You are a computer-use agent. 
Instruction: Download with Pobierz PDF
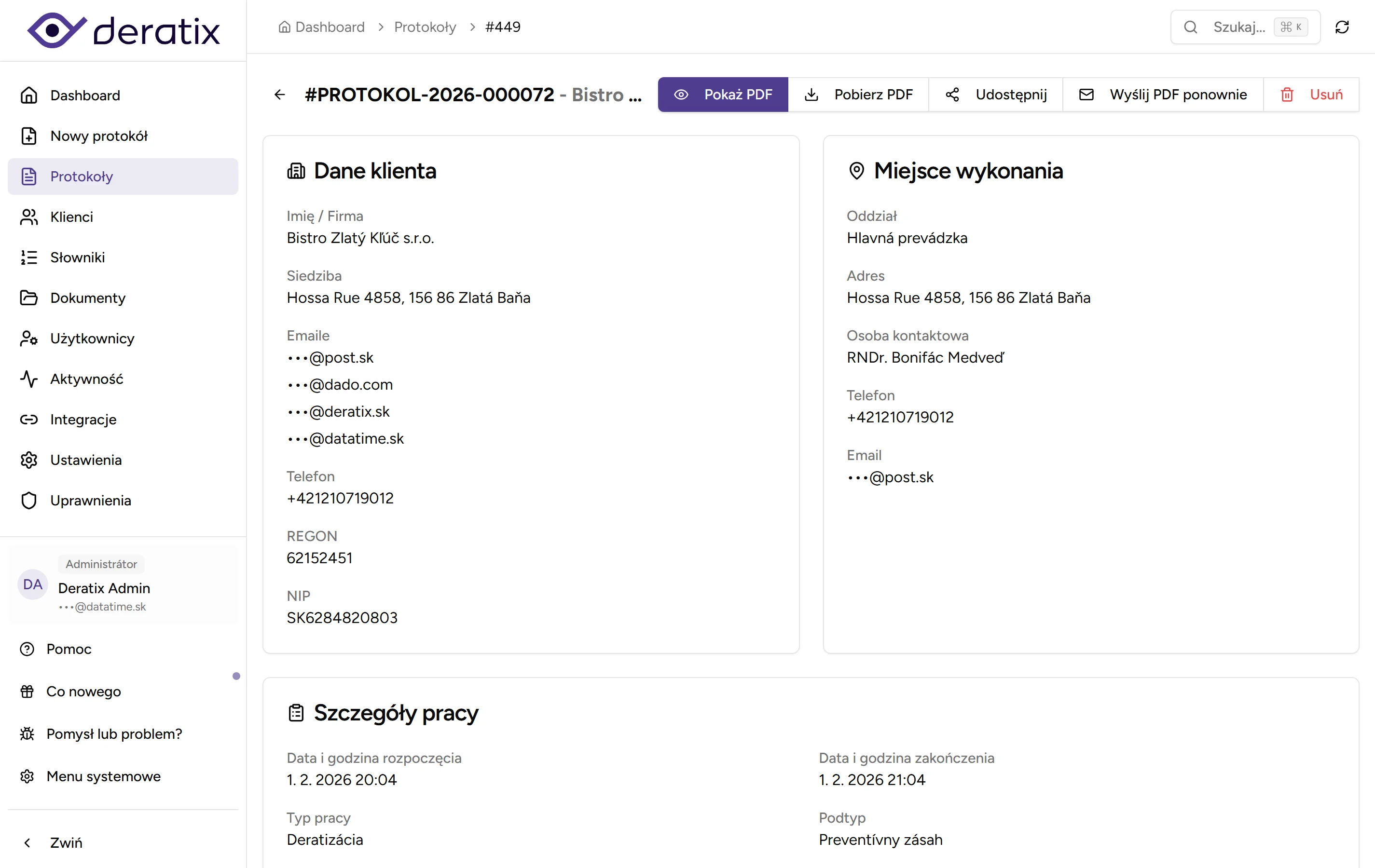(x=858, y=95)
